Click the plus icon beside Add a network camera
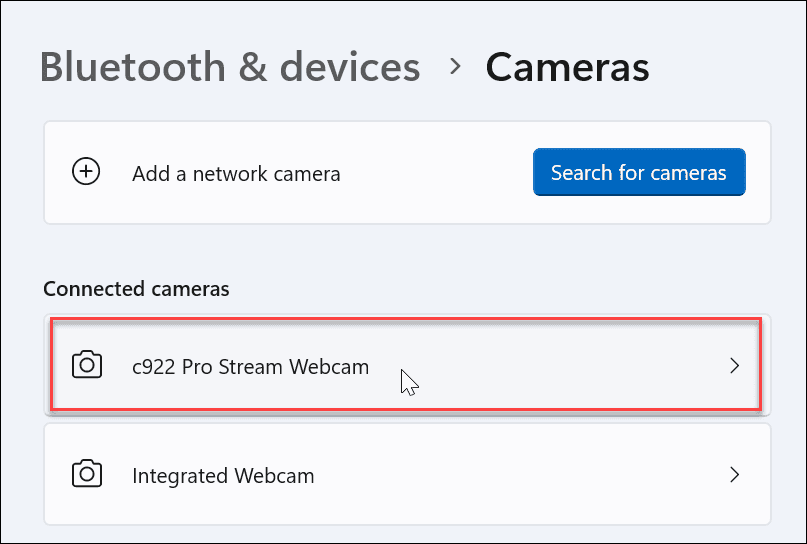This screenshot has width=807, height=544. pos(86,171)
